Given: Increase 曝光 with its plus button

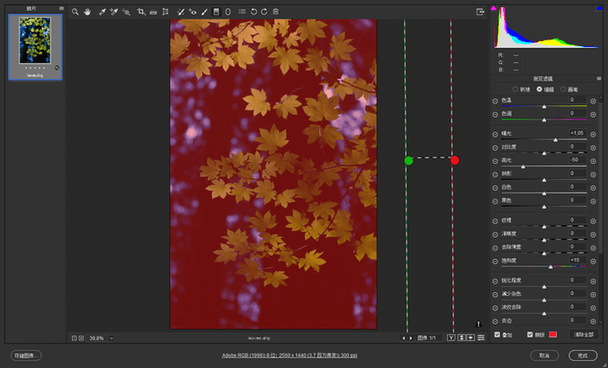Looking at the screenshot, I should pos(593,134).
